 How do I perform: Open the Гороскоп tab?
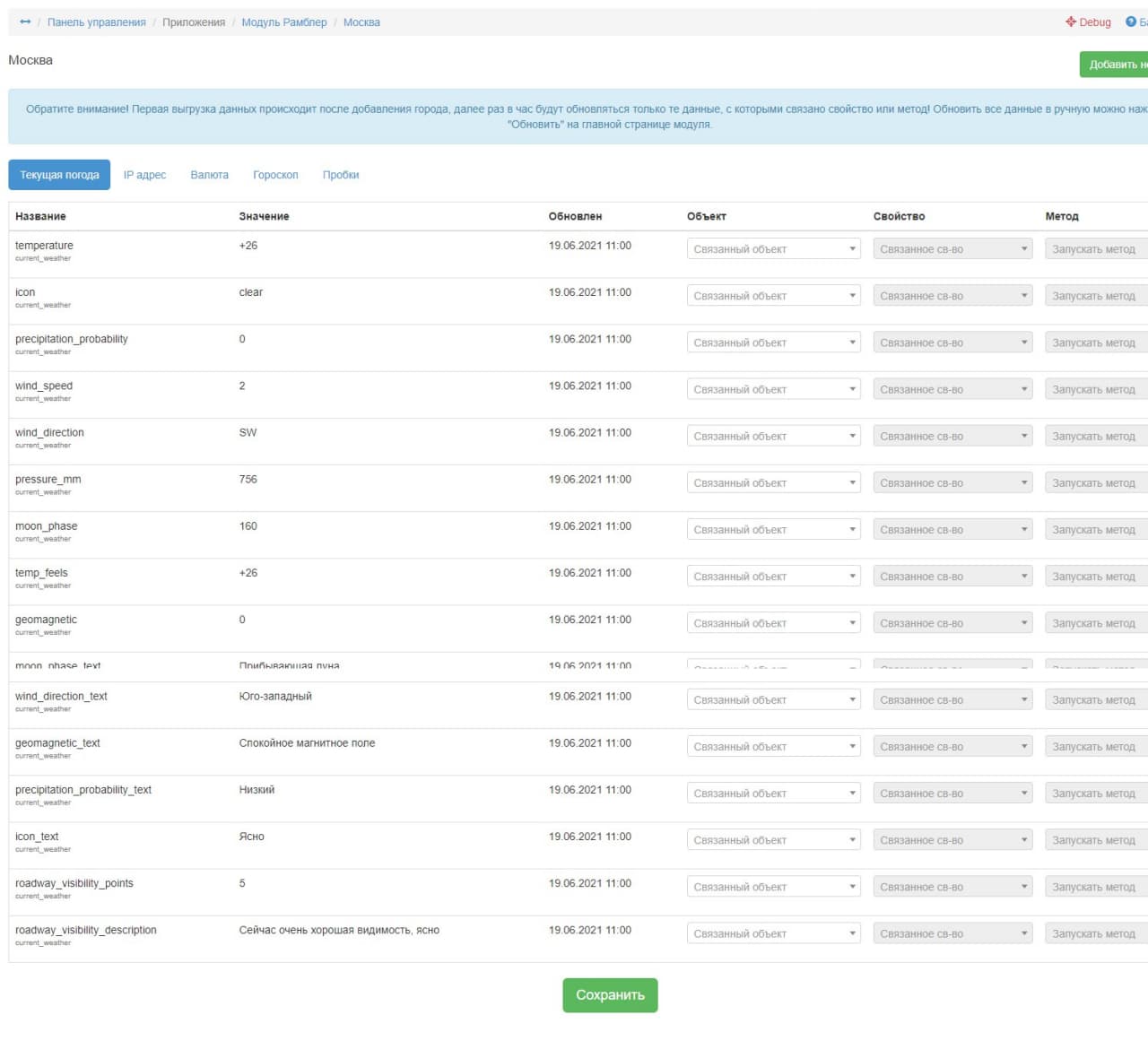[275, 175]
